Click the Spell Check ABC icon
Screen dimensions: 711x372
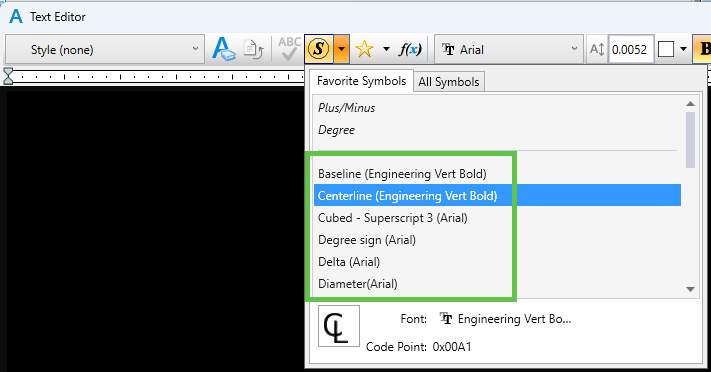tap(289, 49)
